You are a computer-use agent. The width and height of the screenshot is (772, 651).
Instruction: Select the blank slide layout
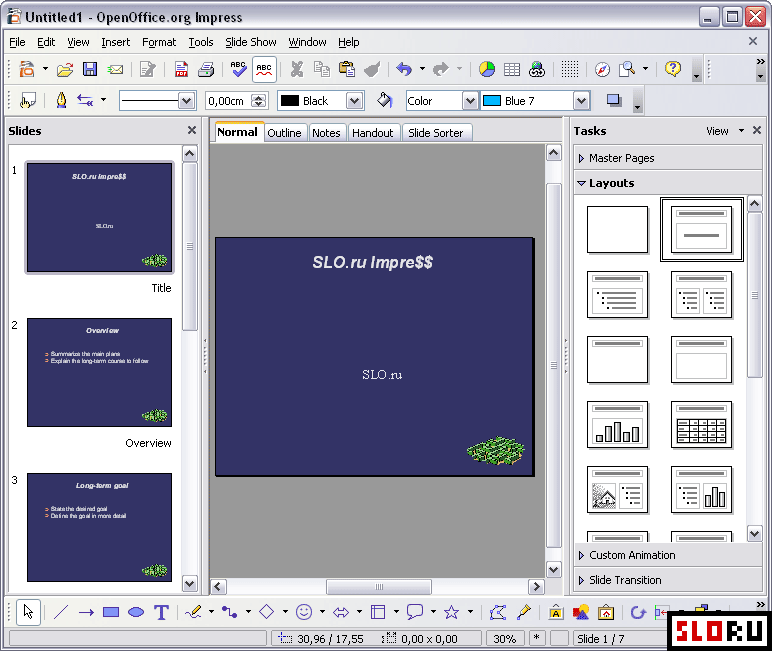click(x=617, y=229)
